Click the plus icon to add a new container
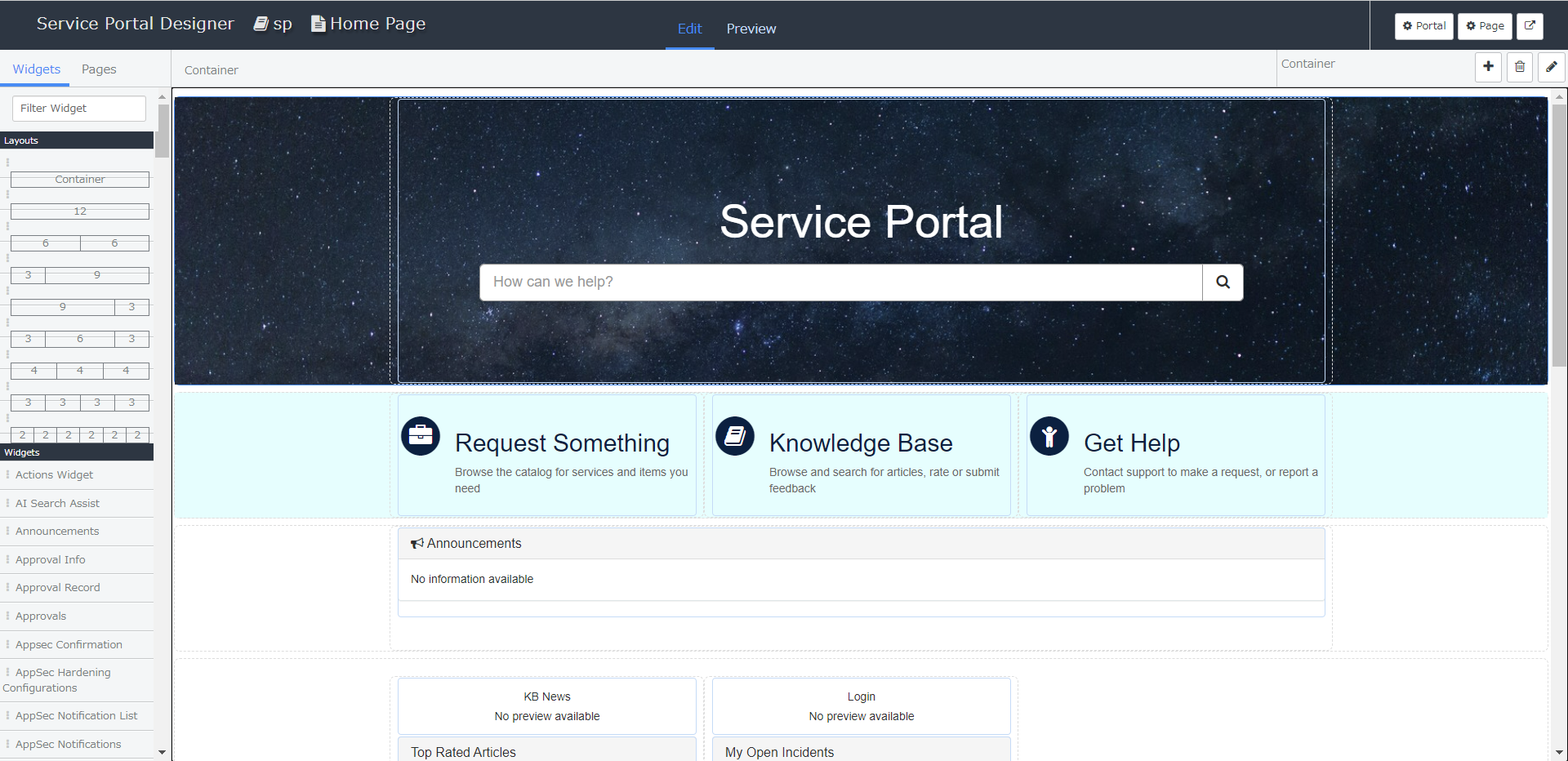Viewport: 1568px width, 761px height. pos(1488,67)
